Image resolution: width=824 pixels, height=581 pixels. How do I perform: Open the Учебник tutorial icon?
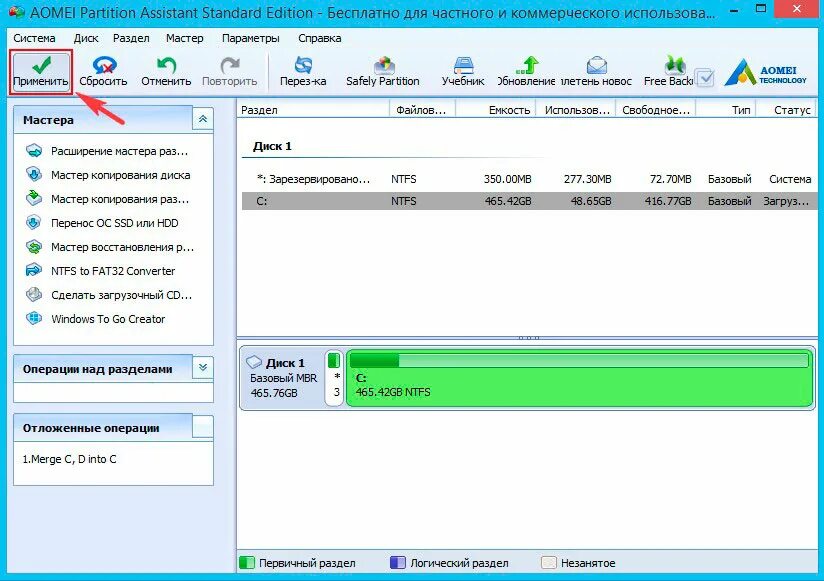tap(463, 72)
